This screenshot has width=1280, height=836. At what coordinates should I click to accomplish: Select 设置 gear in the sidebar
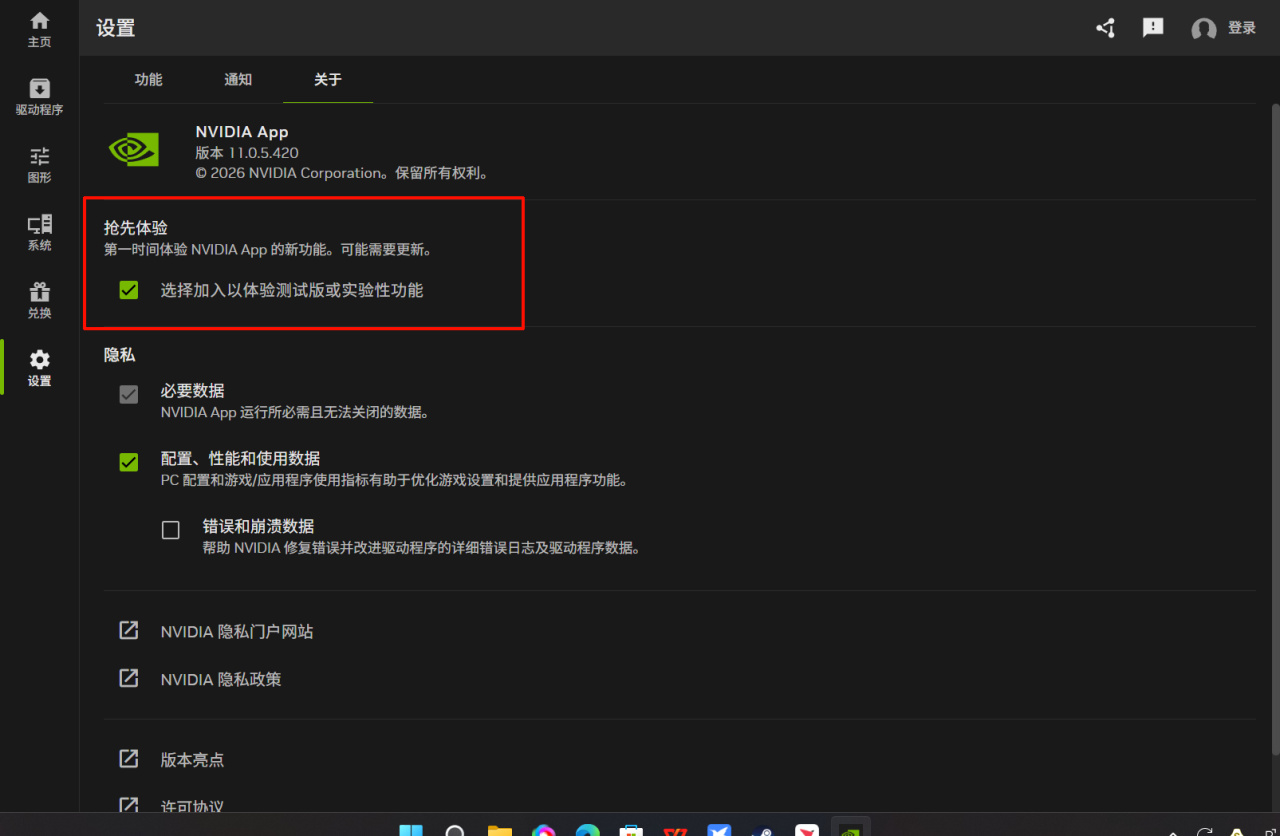(39, 368)
